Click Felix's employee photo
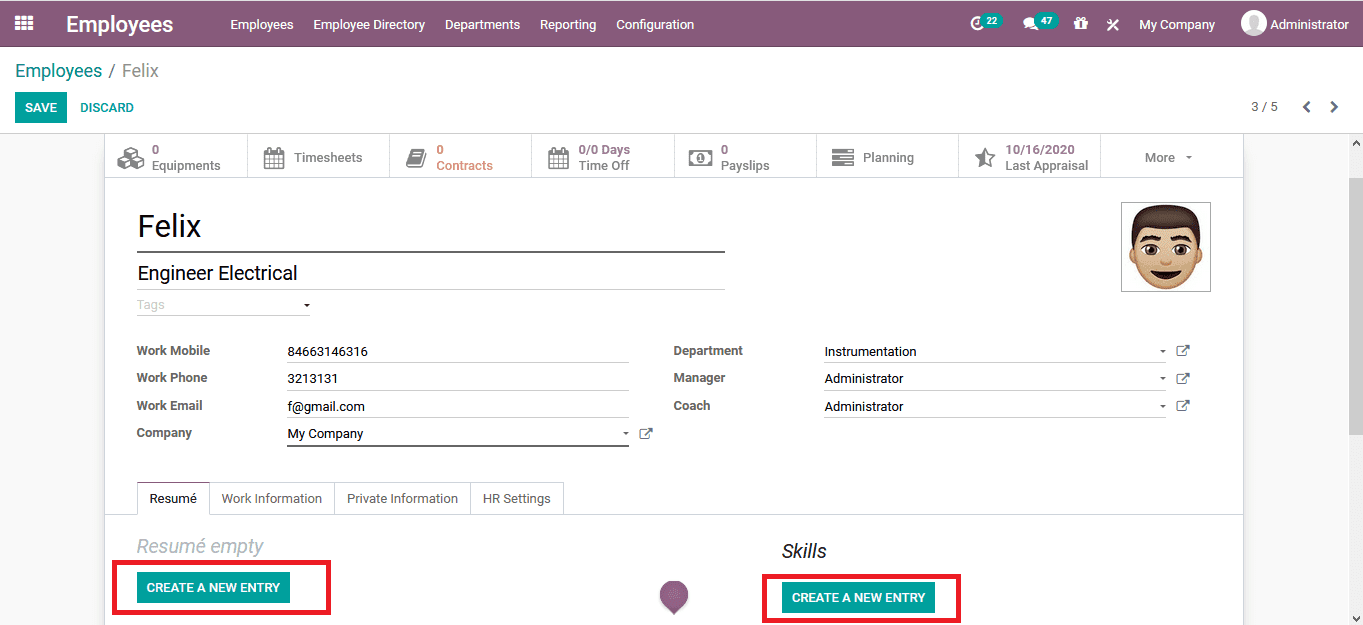 point(1166,247)
